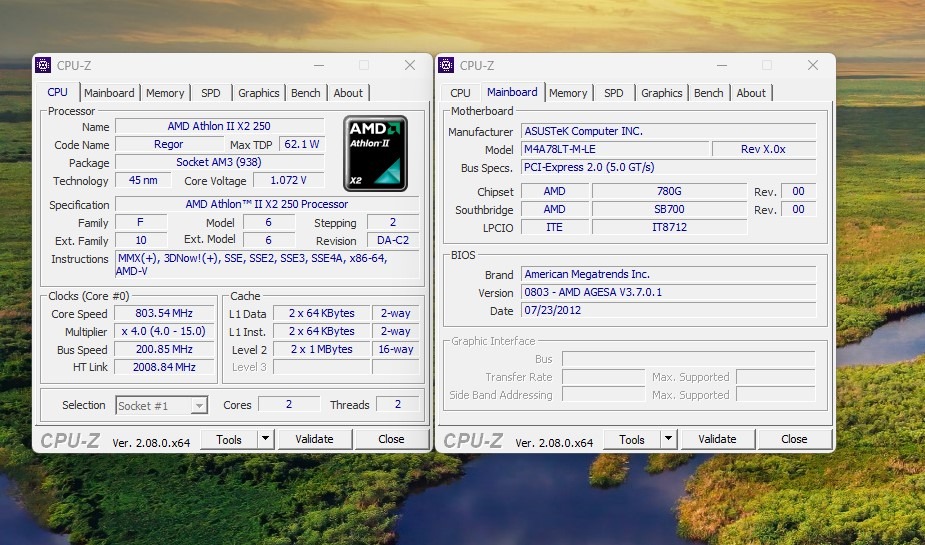
Task: Click the motherboard model M4A78LT-M-LE field
Action: (615, 149)
